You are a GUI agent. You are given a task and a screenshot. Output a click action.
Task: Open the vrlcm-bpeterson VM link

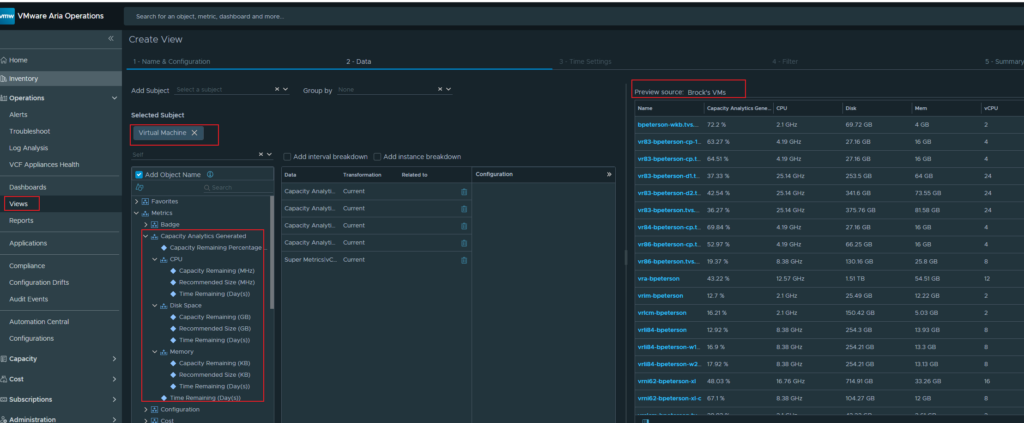(662, 313)
